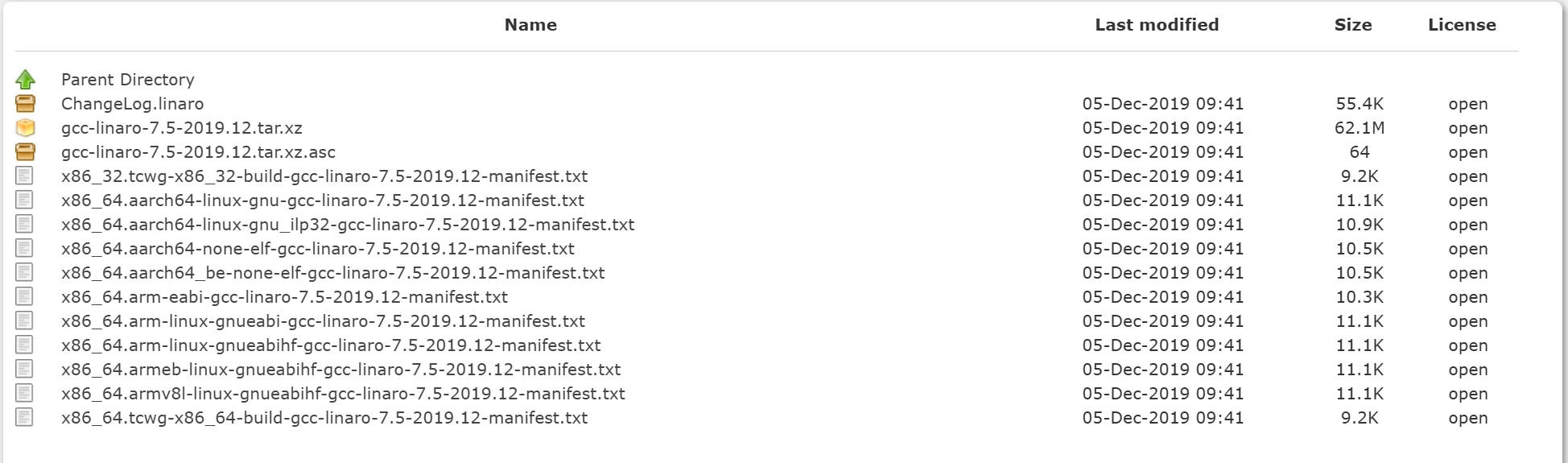
Task: Sort the listing by Name column header
Action: [x=530, y=25]
